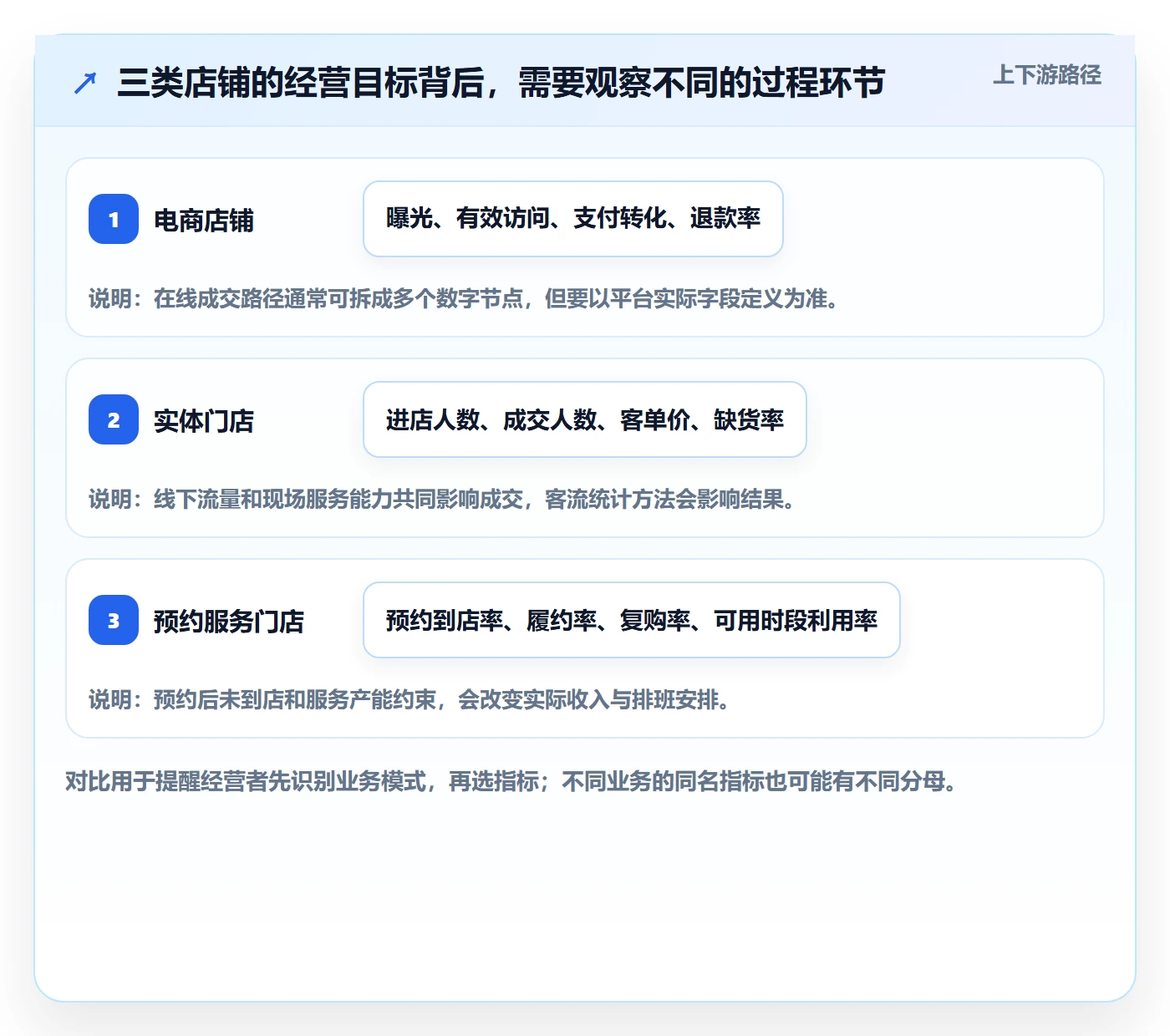Screen dimensions: 1170x1036
Task: Select the 预约服务门店 heading
Action: 229,621
